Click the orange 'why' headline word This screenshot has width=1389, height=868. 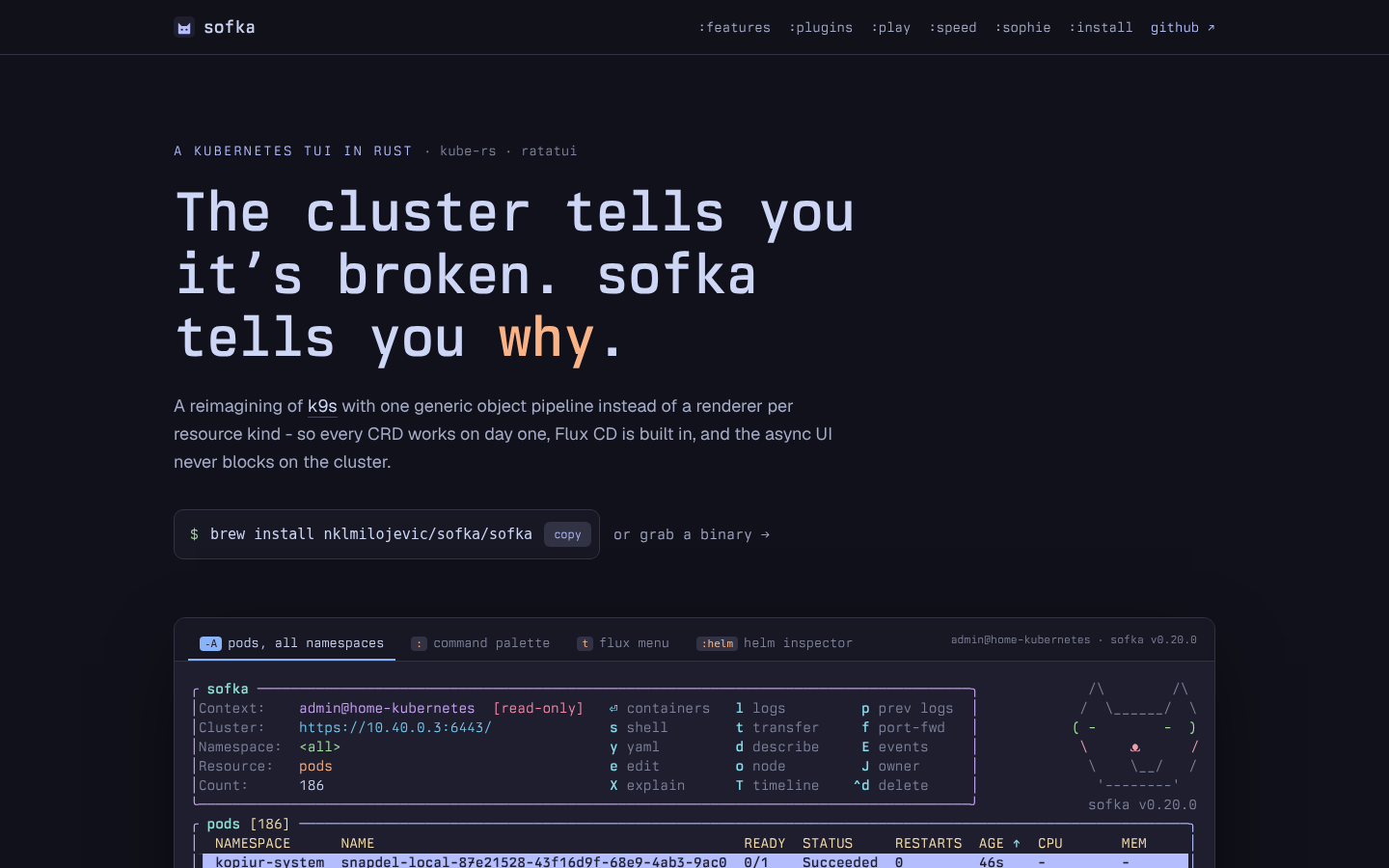(546, 339)
